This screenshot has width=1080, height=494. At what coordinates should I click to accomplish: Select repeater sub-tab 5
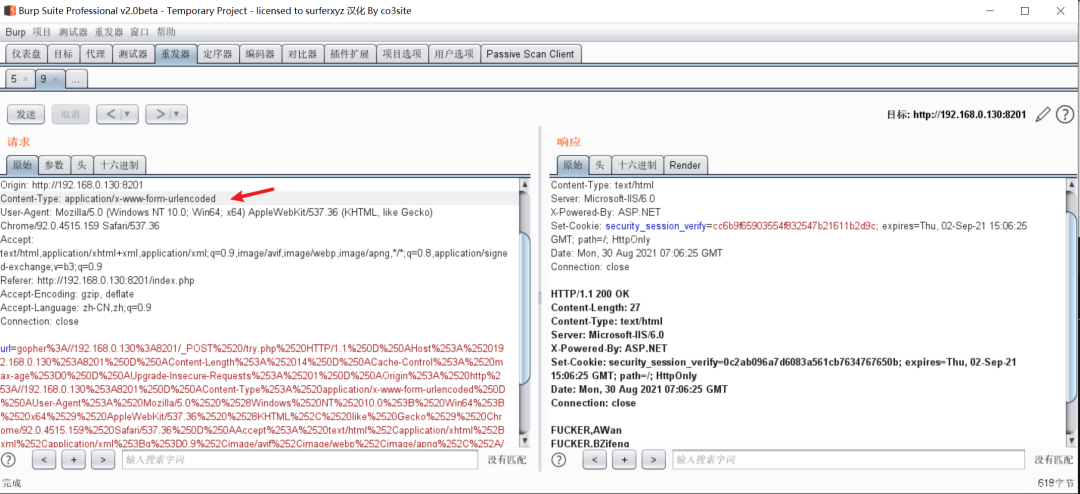pyautogui.click(x=14, y=79)
